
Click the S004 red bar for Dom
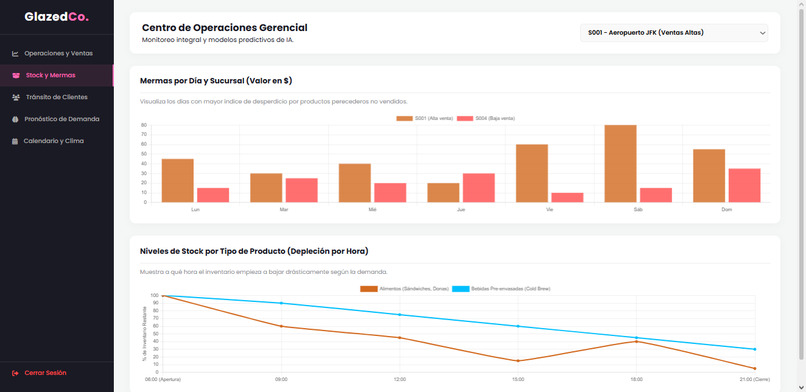pyautogui.click(x=744, y=185)
